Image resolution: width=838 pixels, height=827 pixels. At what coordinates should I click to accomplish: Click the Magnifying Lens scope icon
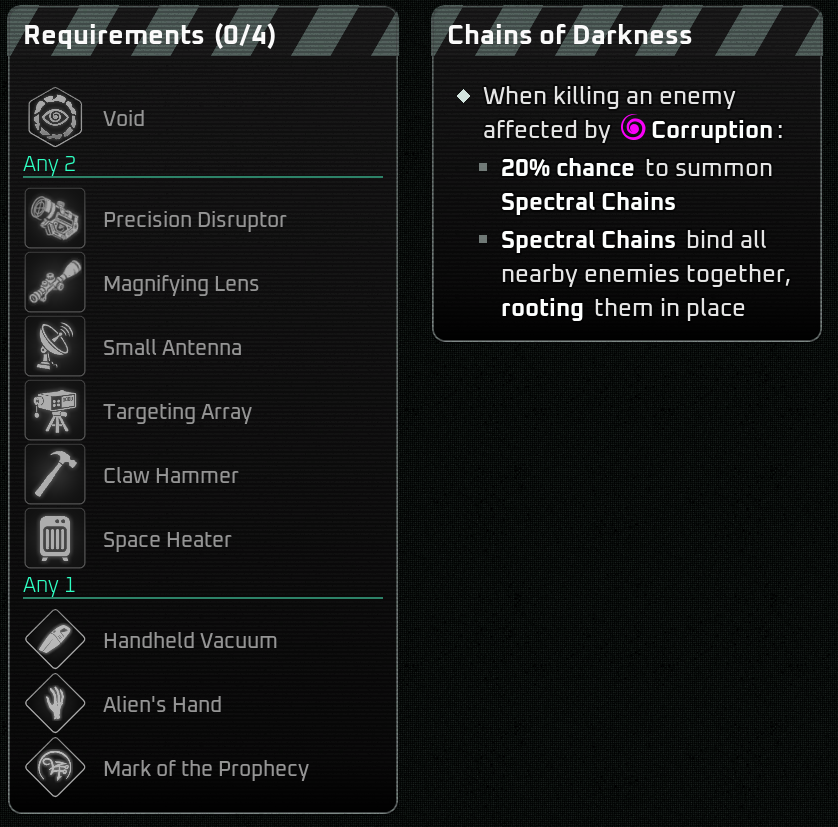(55, 284)
